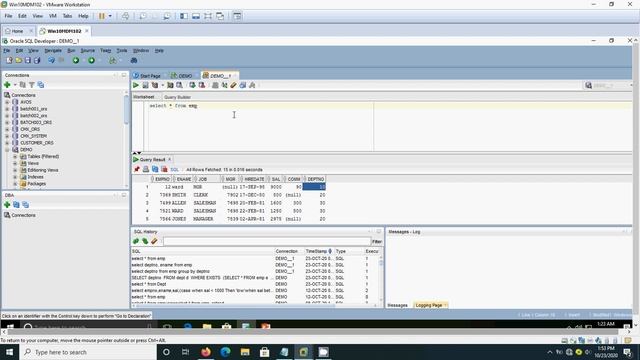640x360 pixels.
Task: Select the Views node under DEMO
Action: (33, 163)
